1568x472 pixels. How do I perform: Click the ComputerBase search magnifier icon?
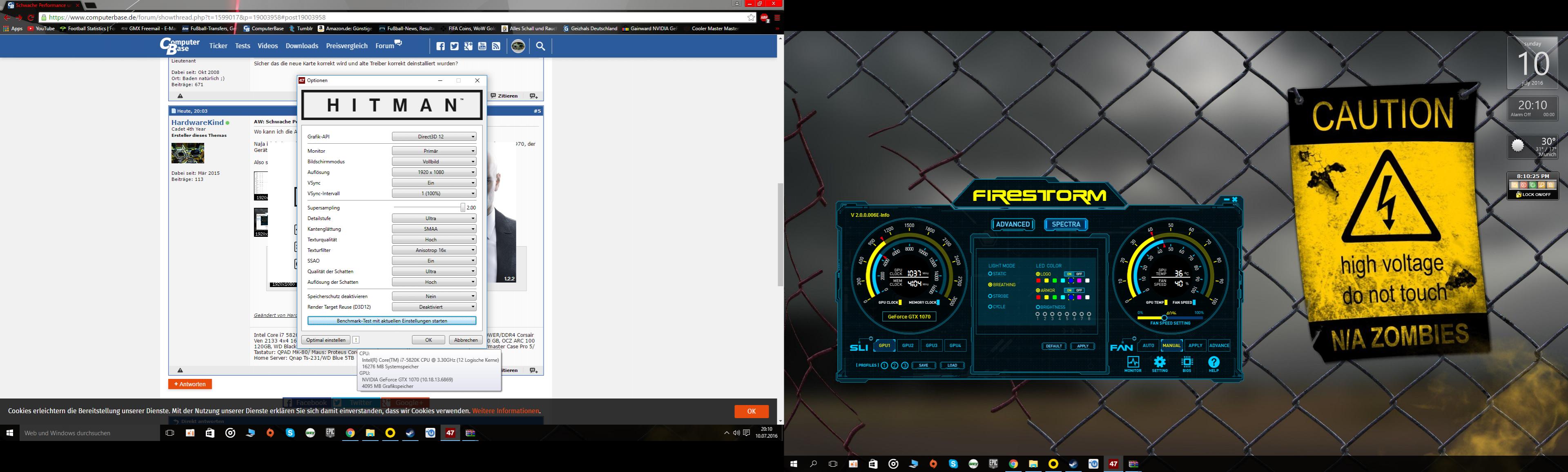(x=540, y=46)
